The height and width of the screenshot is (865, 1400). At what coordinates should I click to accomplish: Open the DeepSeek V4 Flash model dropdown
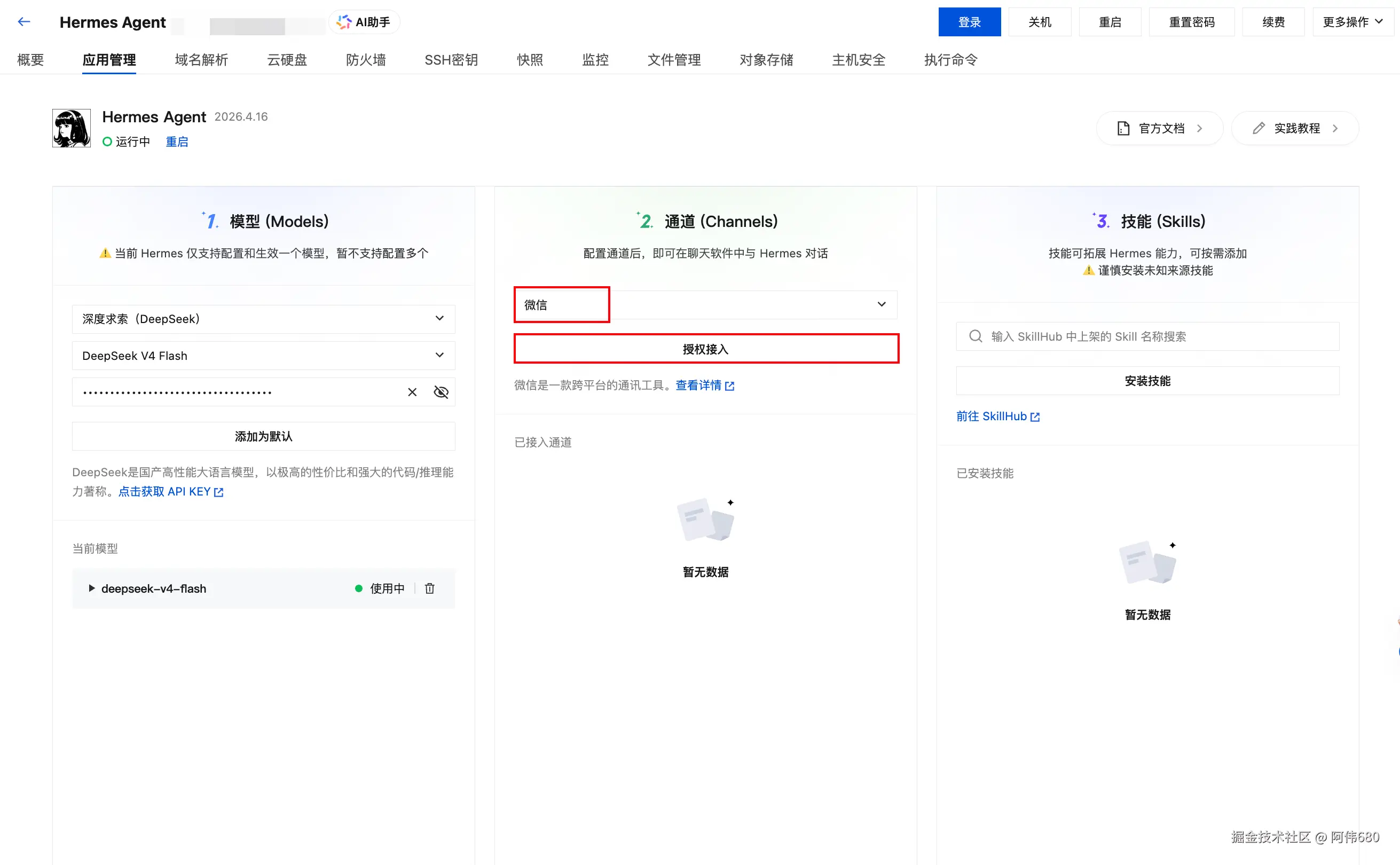(264, 355)
